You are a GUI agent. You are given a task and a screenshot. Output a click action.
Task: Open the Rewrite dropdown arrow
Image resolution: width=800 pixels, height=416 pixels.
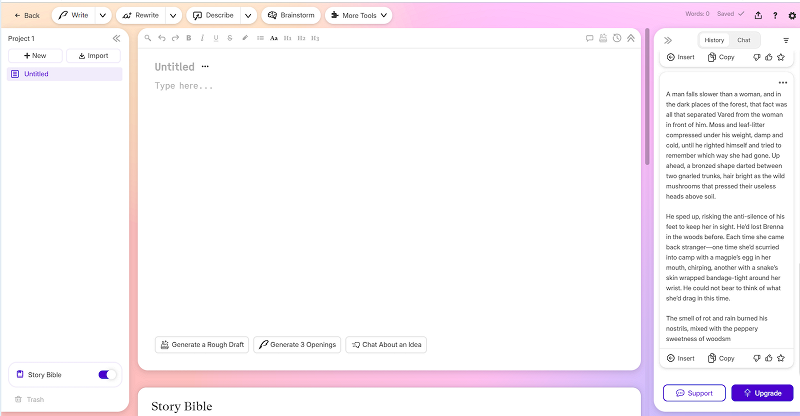pyautogui.click(x=173, y=15)
